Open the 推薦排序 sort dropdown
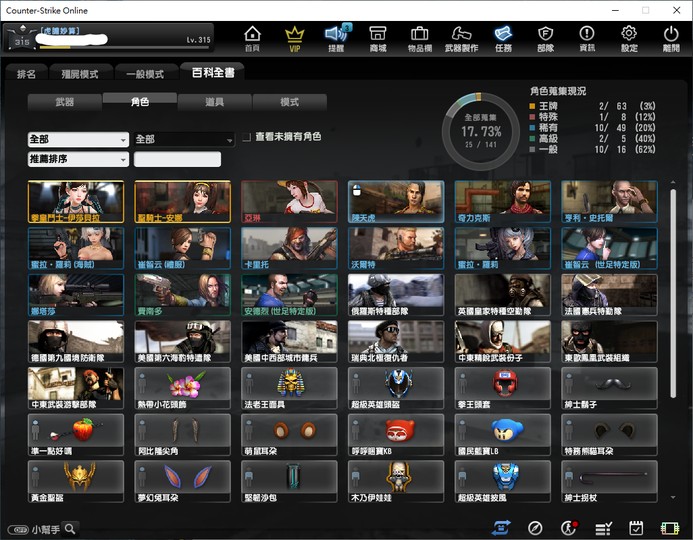This screenshot has width=693, height=540. [78, 159]
